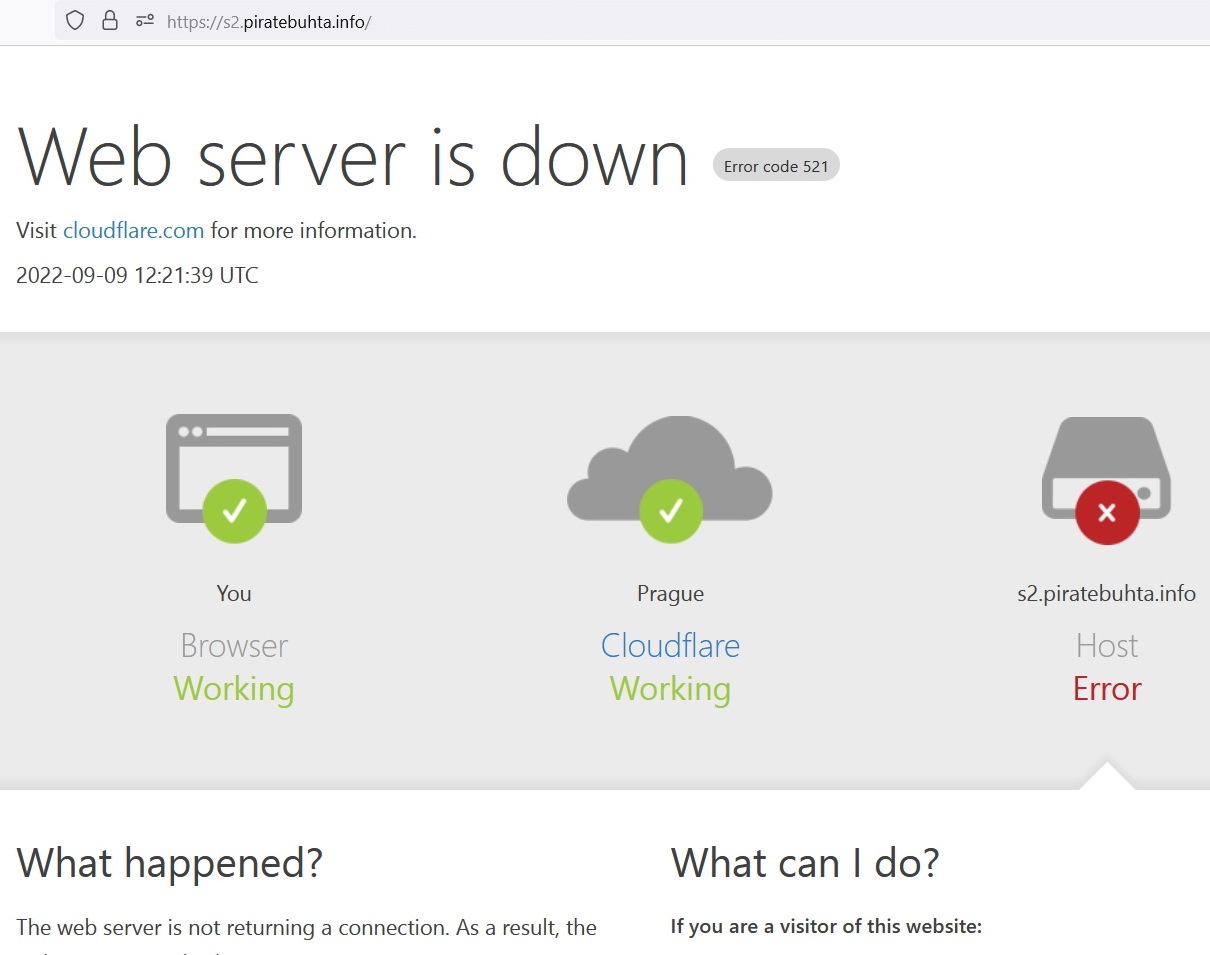Click the What happened? heading

coord(170,862)
